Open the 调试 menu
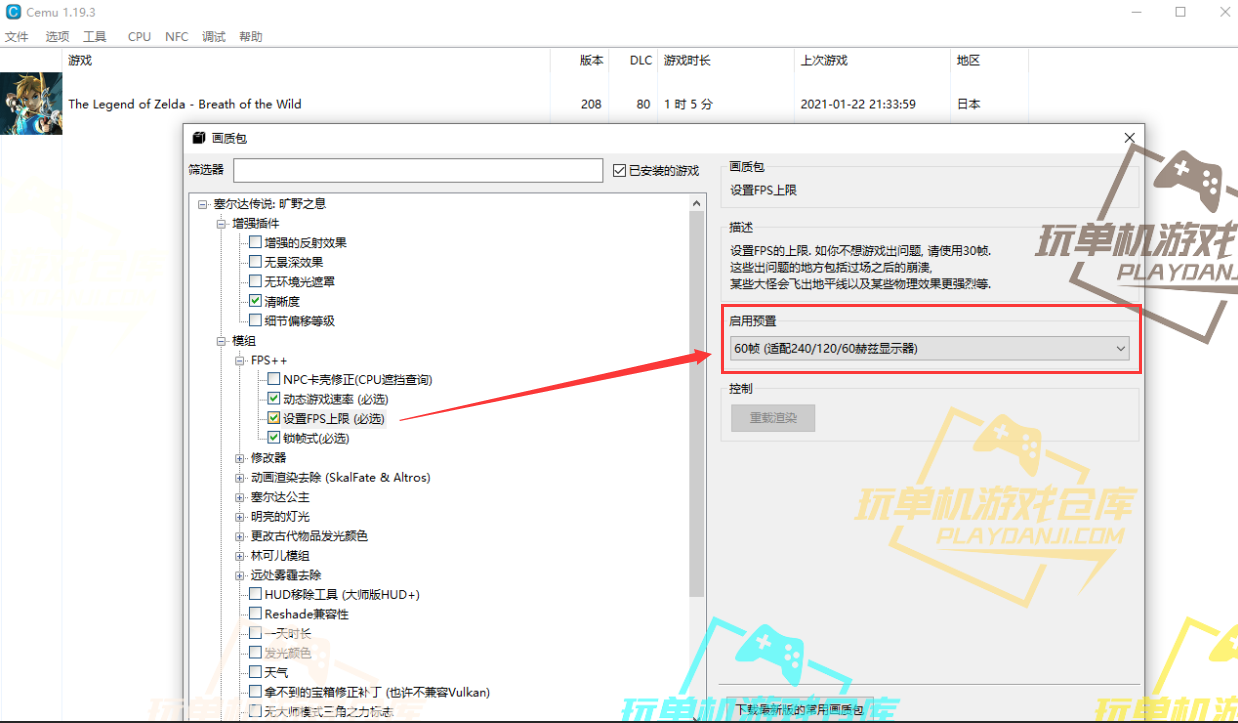1238x723 pixels. [214, 37]
